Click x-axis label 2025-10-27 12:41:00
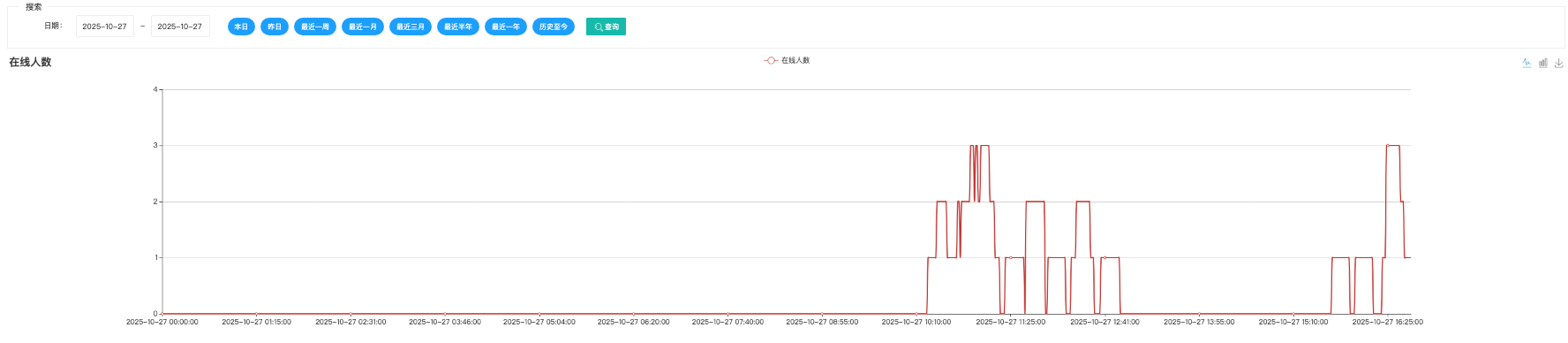Image resolution: width=1568 pixels, height=343 pixels. [x=1104, y=322]
